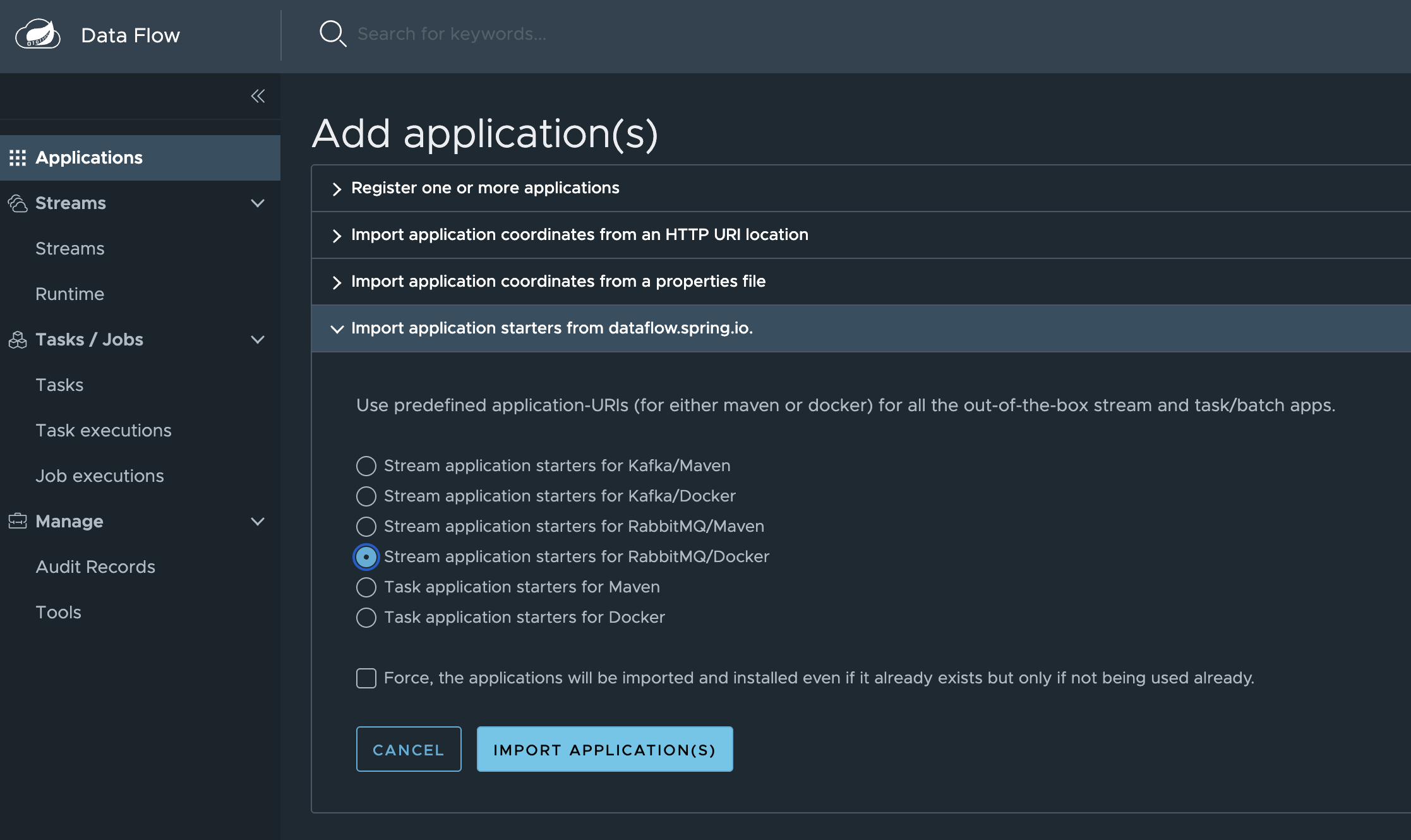Click the Manage briefcase icon
This screenshot has width=1411, height=840.
coord(18,521)
